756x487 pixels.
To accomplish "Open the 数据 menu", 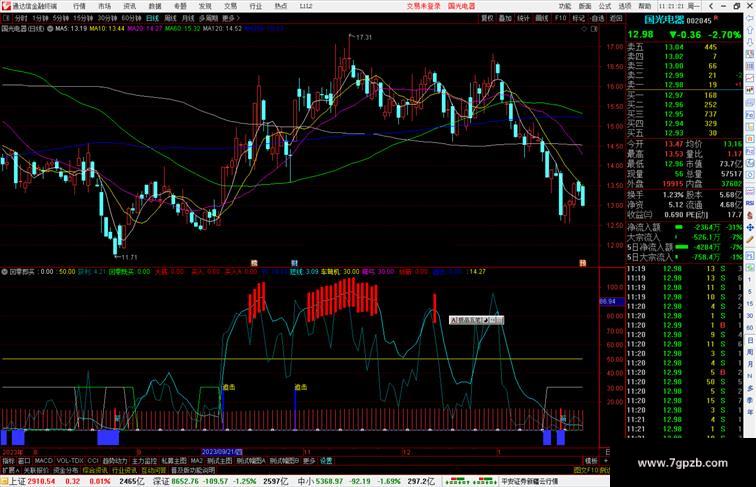I will pos(155,6).
